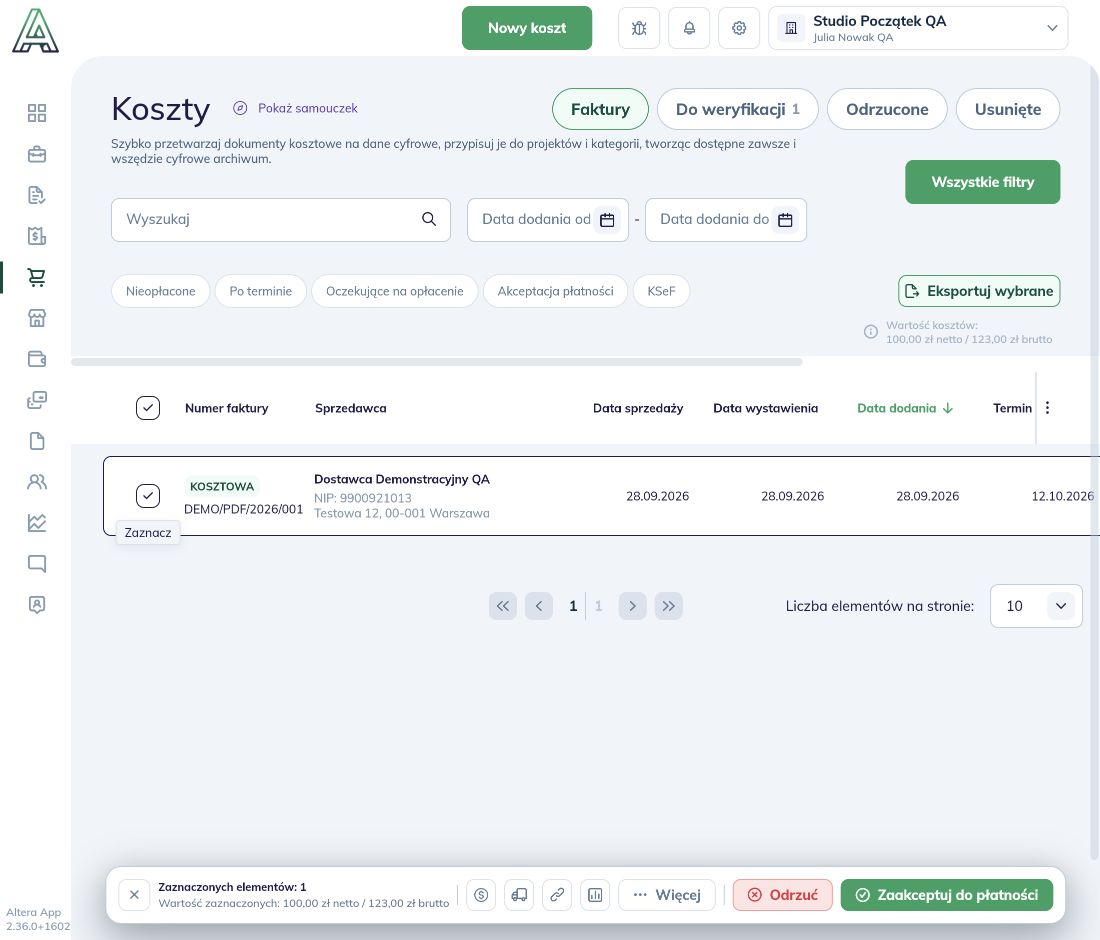
Task: Click the Odrzuć button
Action: pos(782,895)
